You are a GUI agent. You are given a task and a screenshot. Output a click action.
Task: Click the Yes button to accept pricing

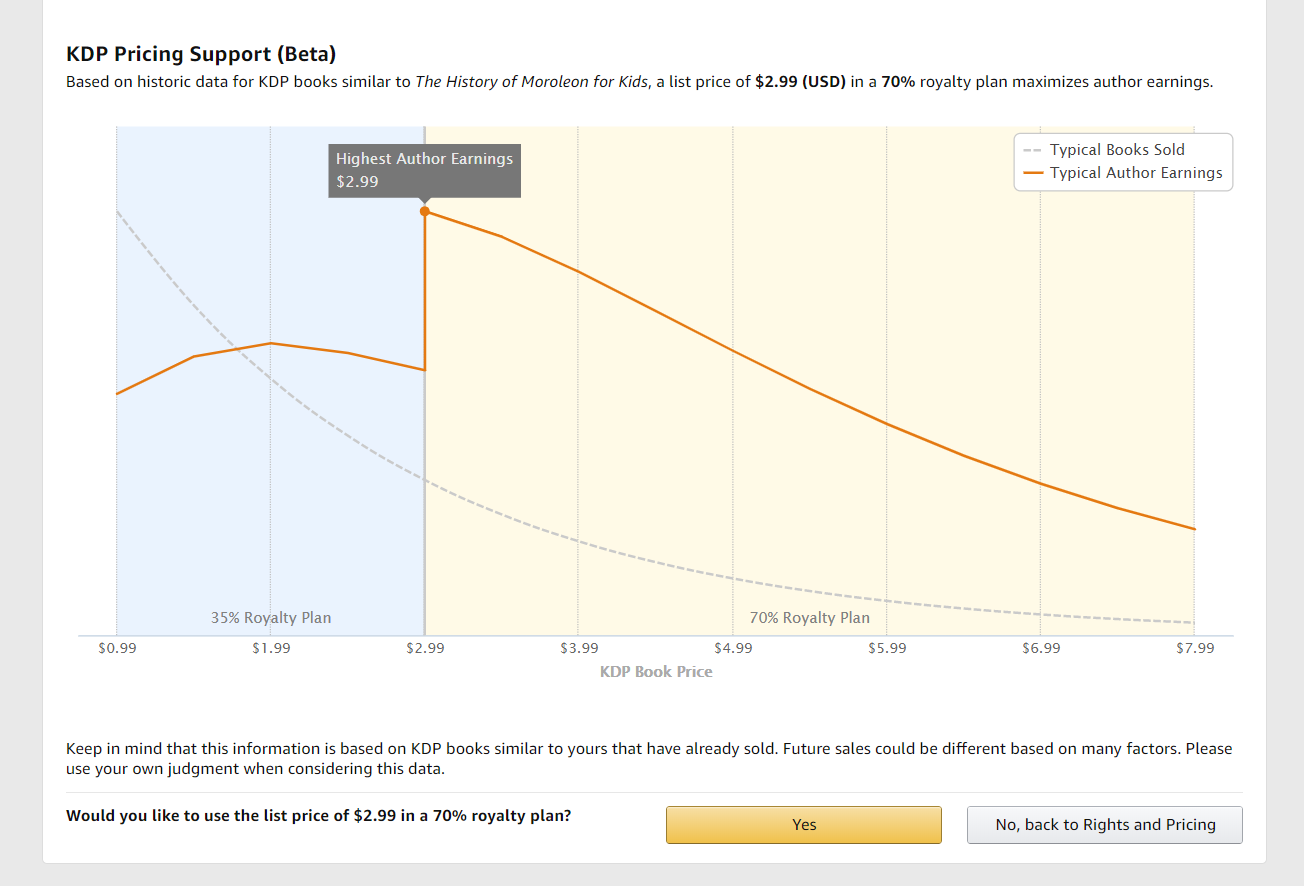[804, 825]
